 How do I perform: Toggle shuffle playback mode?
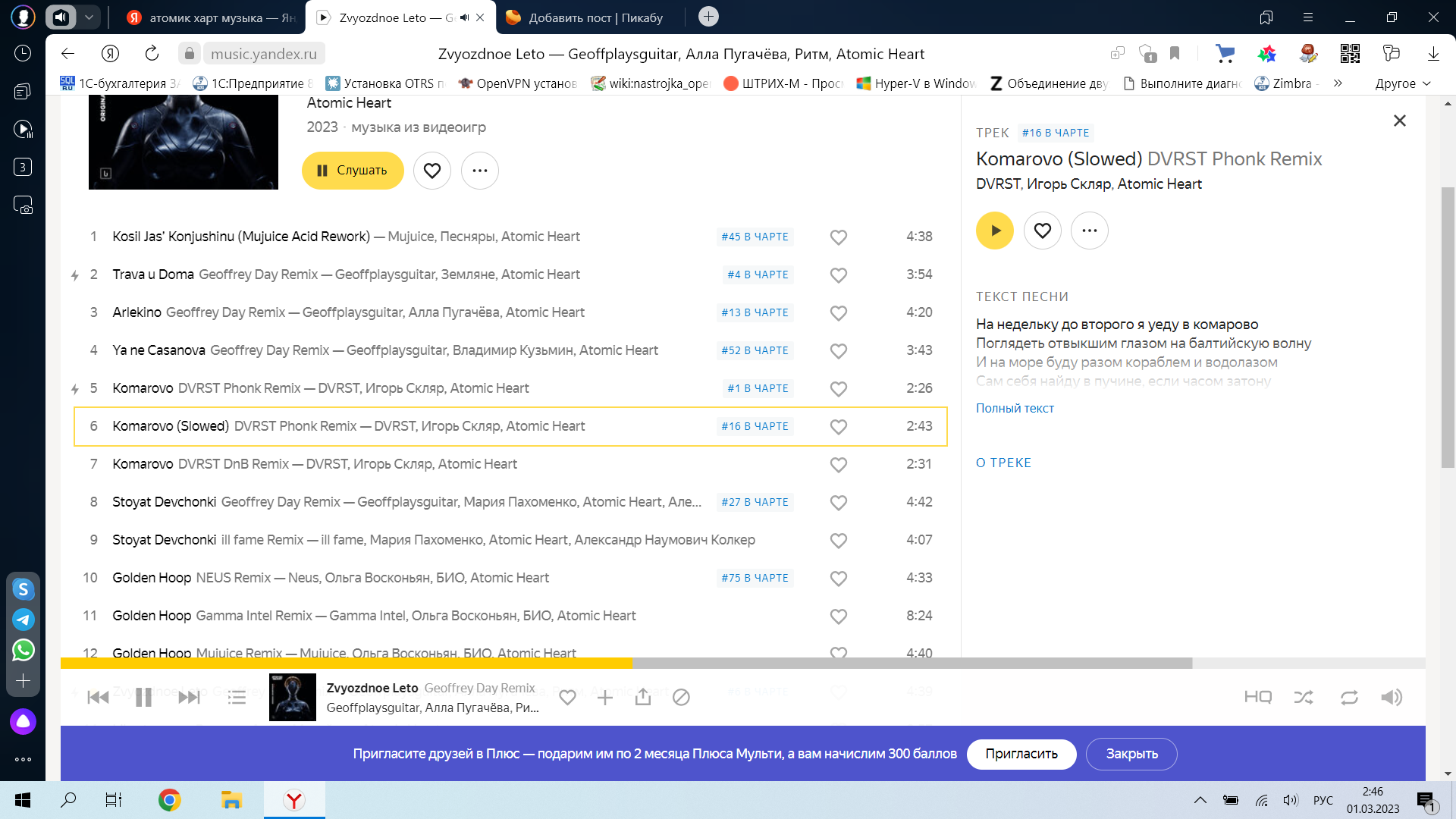1304,697
